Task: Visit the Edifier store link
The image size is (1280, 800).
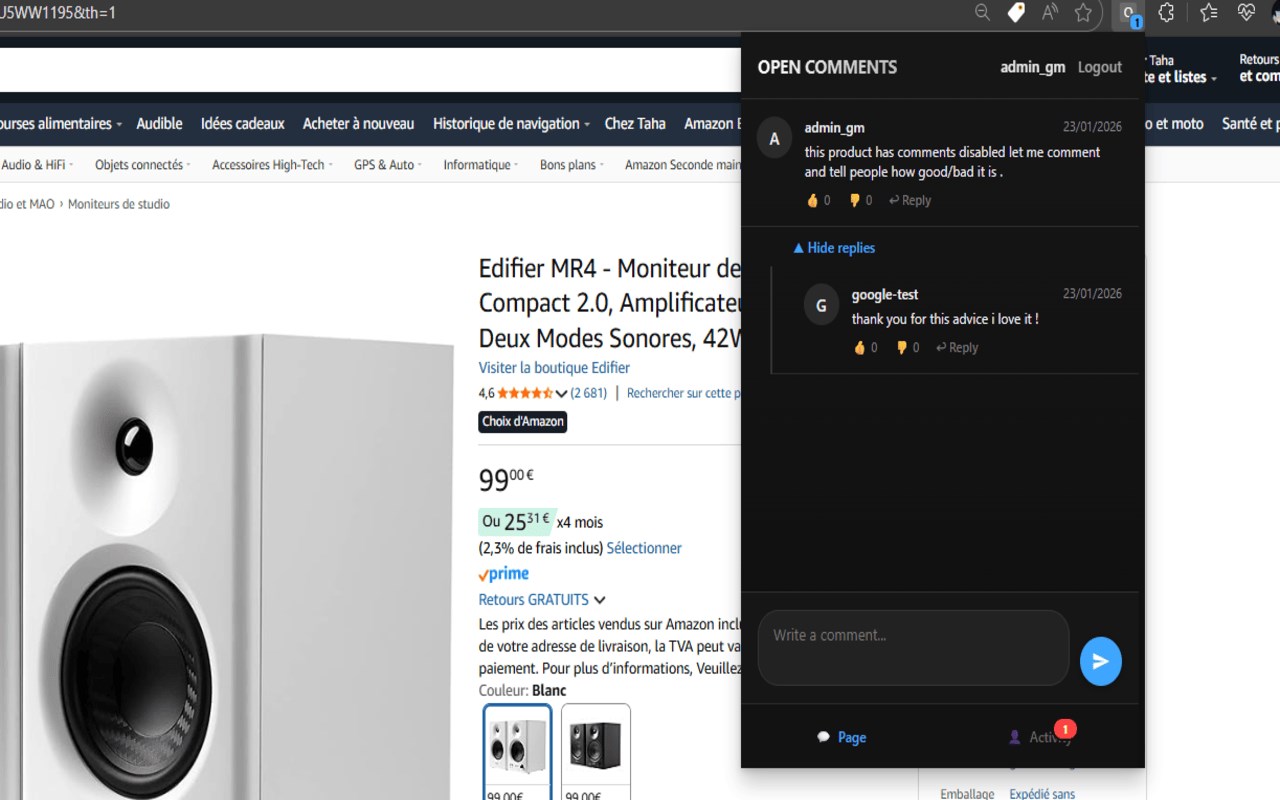Action: [554, 368]
